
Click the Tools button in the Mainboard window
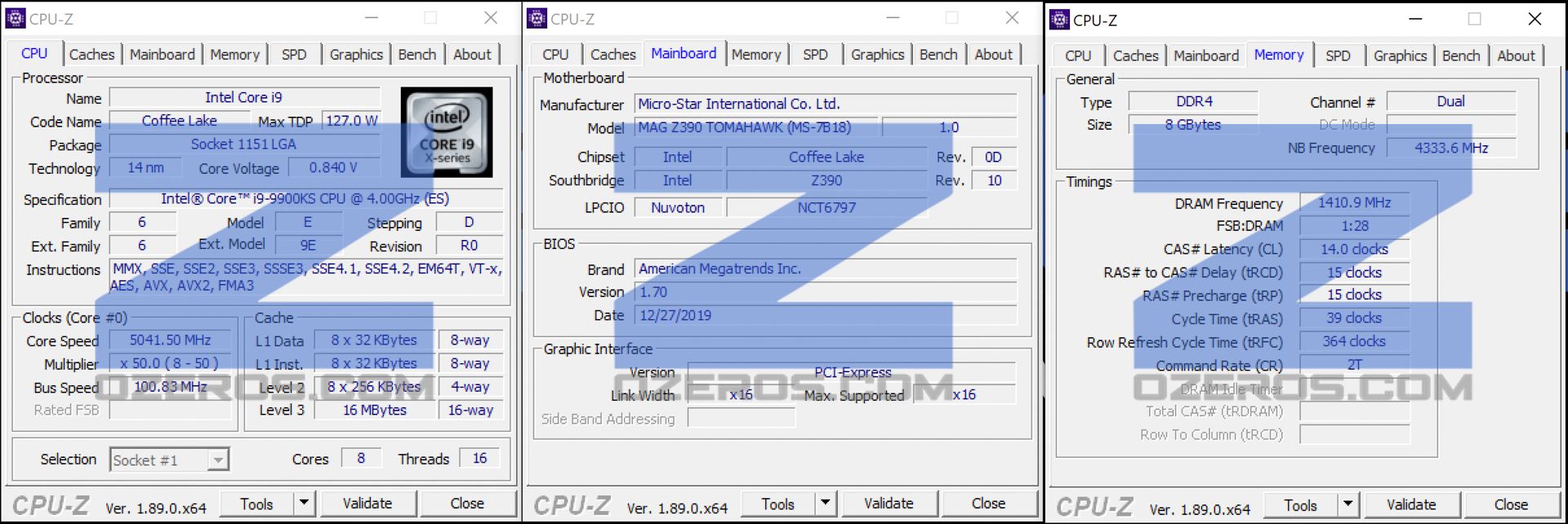(777, 504)
